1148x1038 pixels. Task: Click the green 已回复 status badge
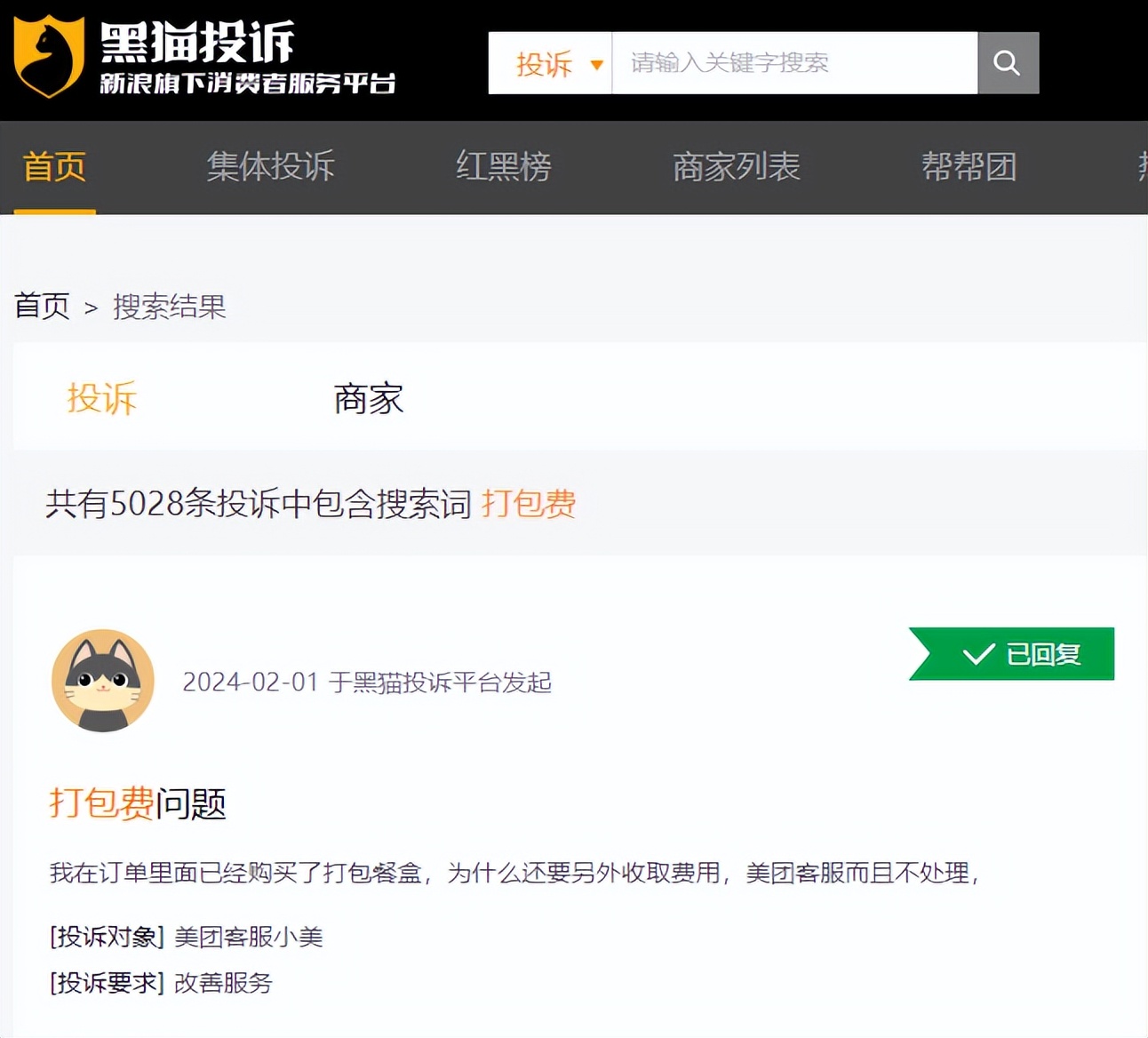[1013, 654]
